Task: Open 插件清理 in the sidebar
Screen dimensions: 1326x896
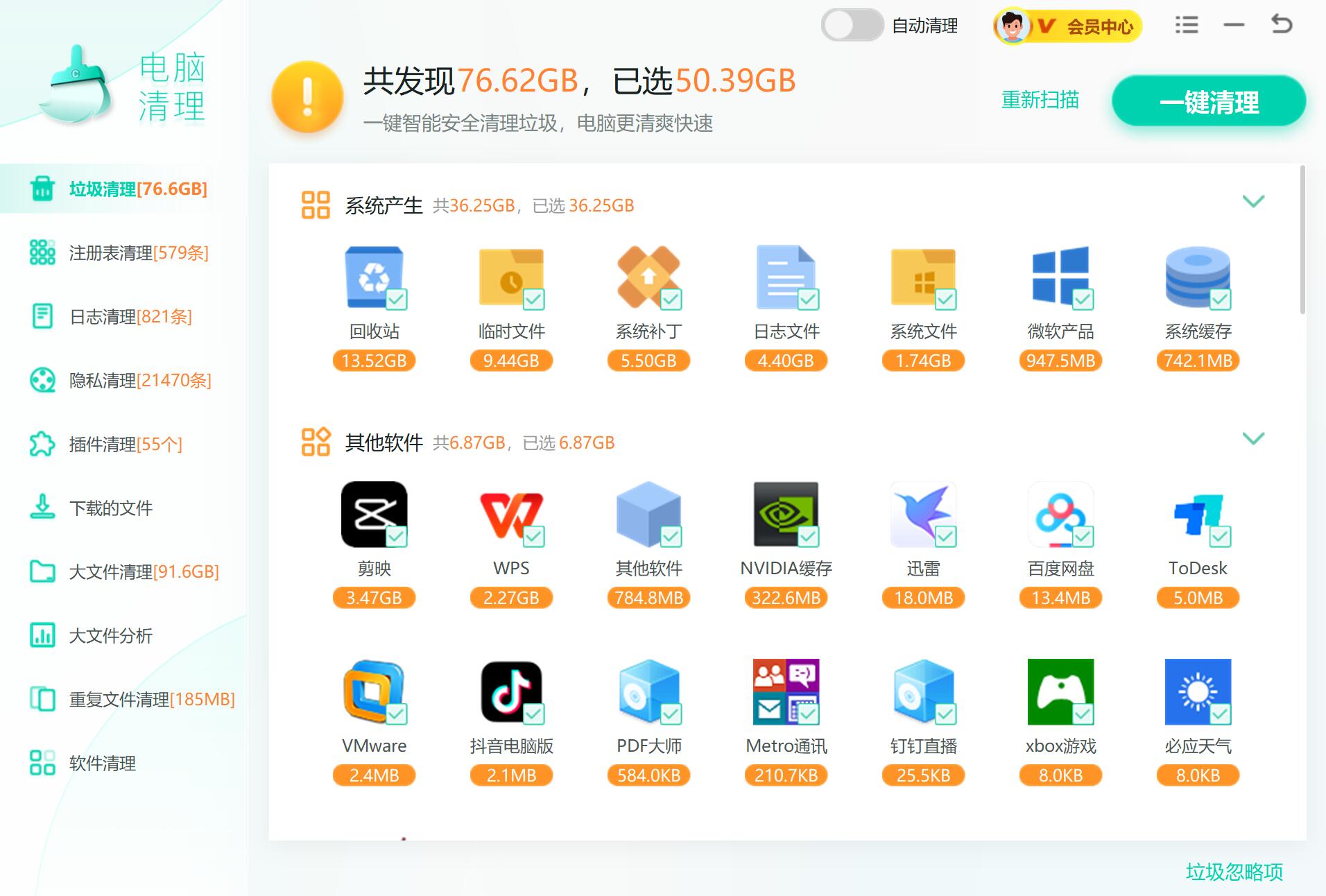Action: coord(123,444)
